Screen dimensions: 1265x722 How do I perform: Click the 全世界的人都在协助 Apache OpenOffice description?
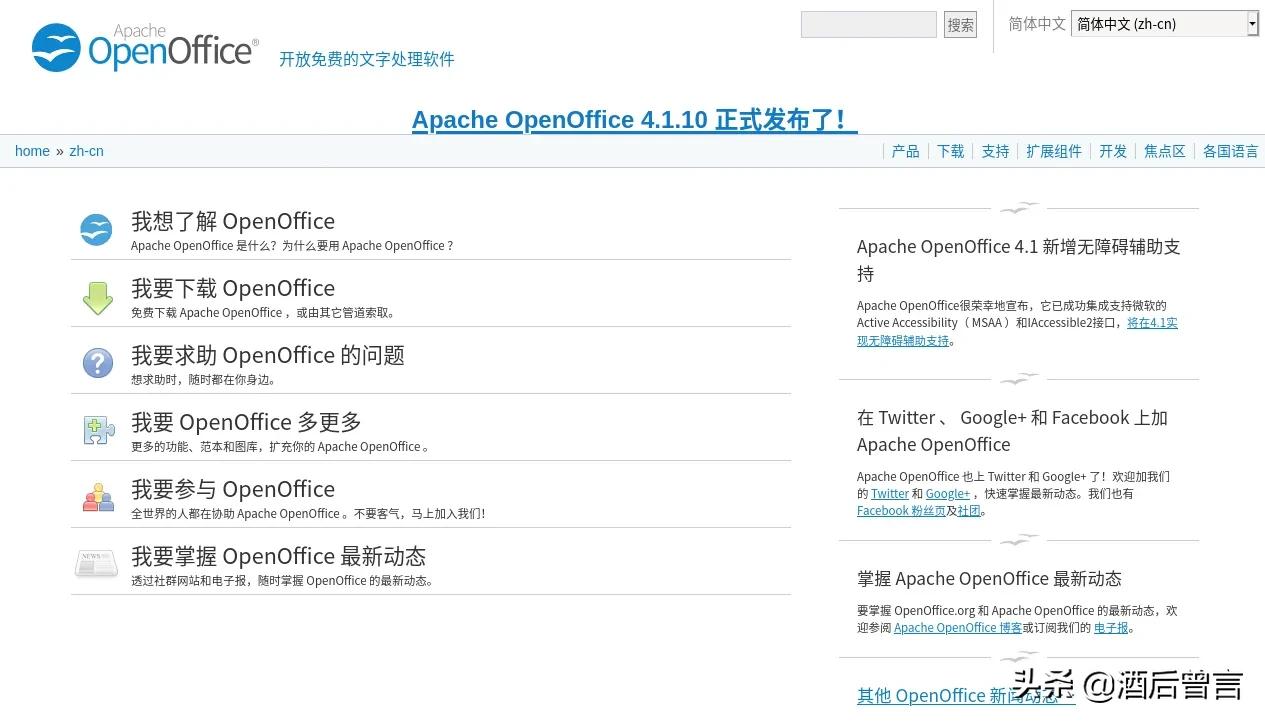[308, 514]
